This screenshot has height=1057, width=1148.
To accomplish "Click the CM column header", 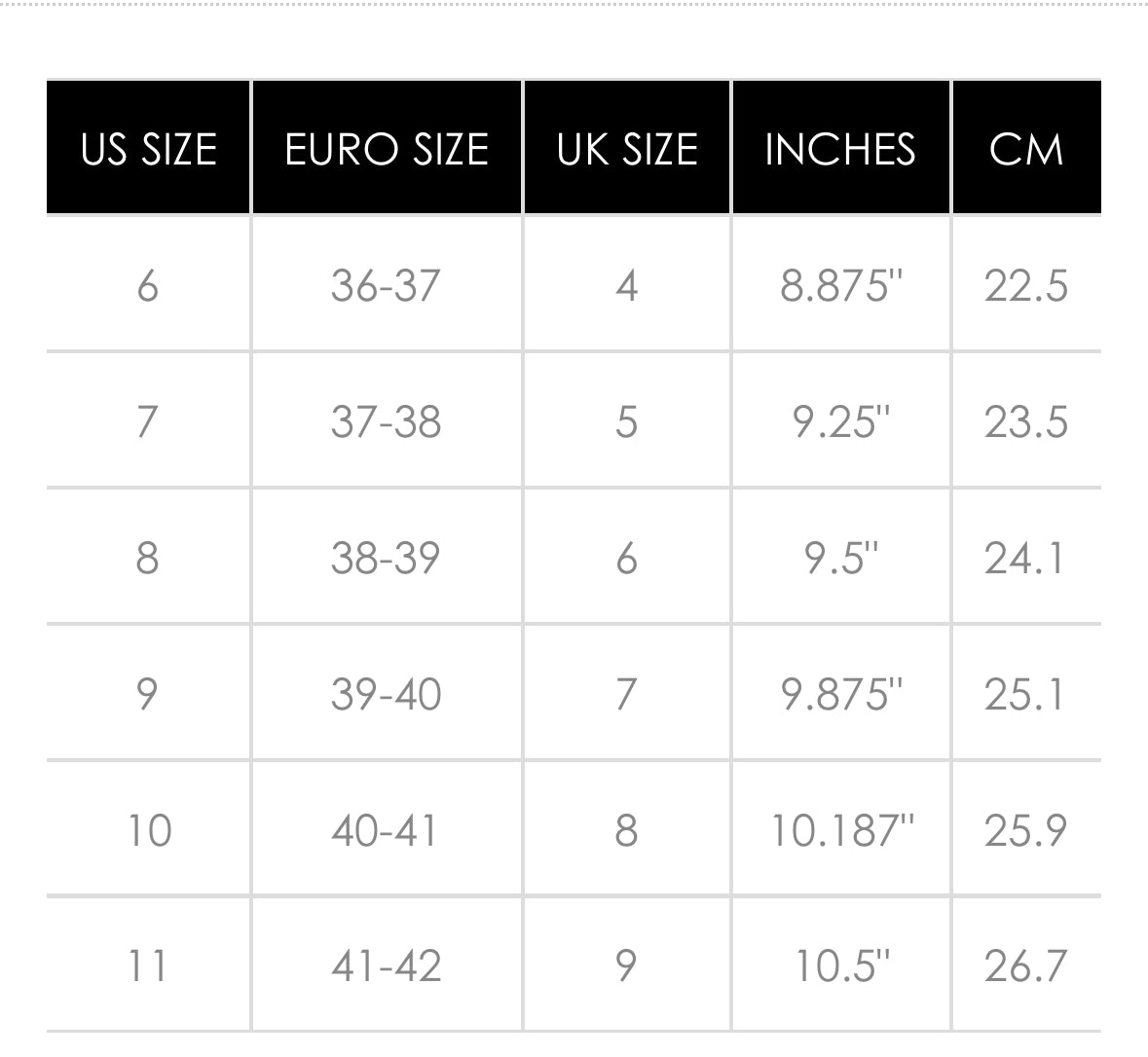I will [x=1026, y=149].
